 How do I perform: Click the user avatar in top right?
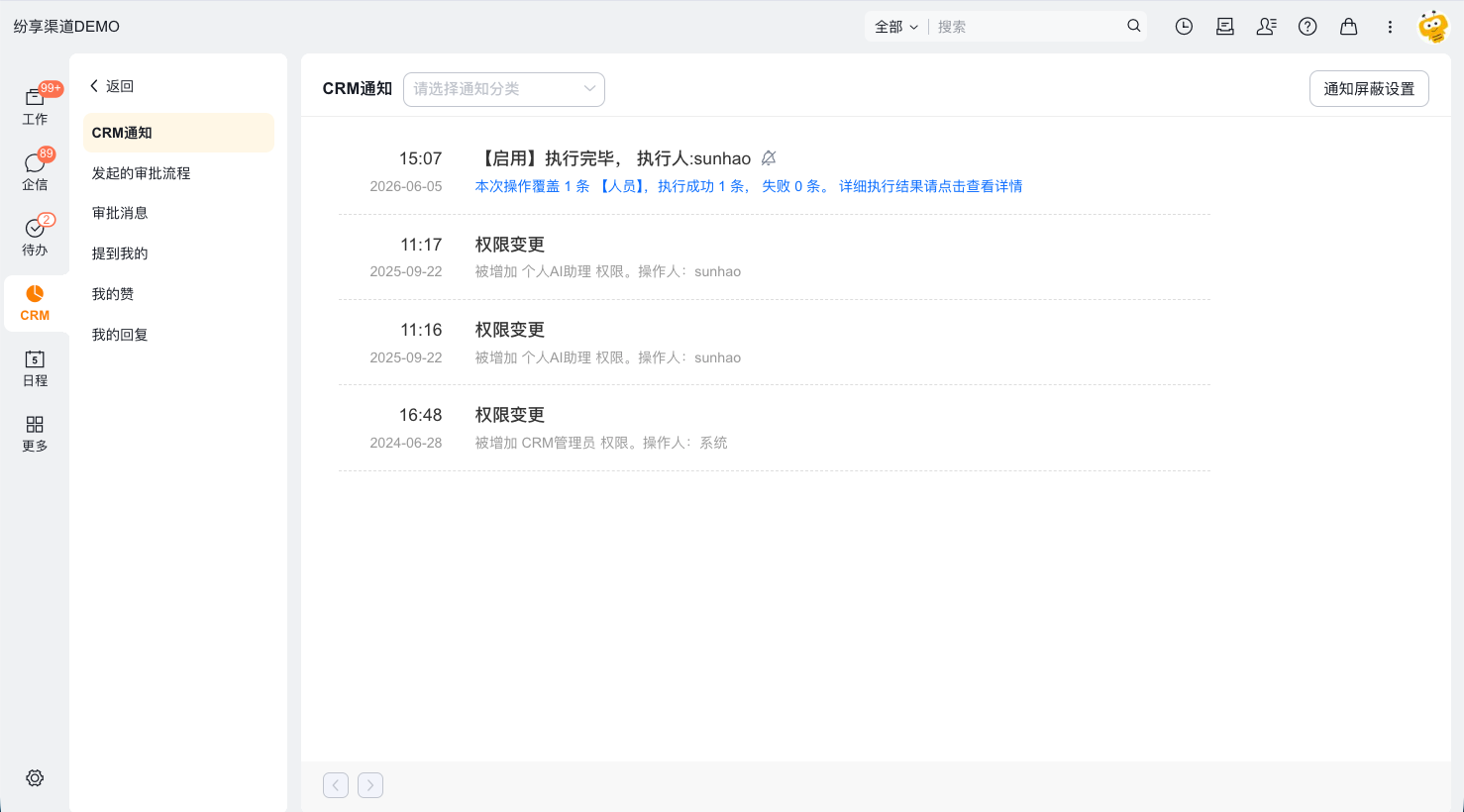pyautogui.click(x=1433, y=27)
